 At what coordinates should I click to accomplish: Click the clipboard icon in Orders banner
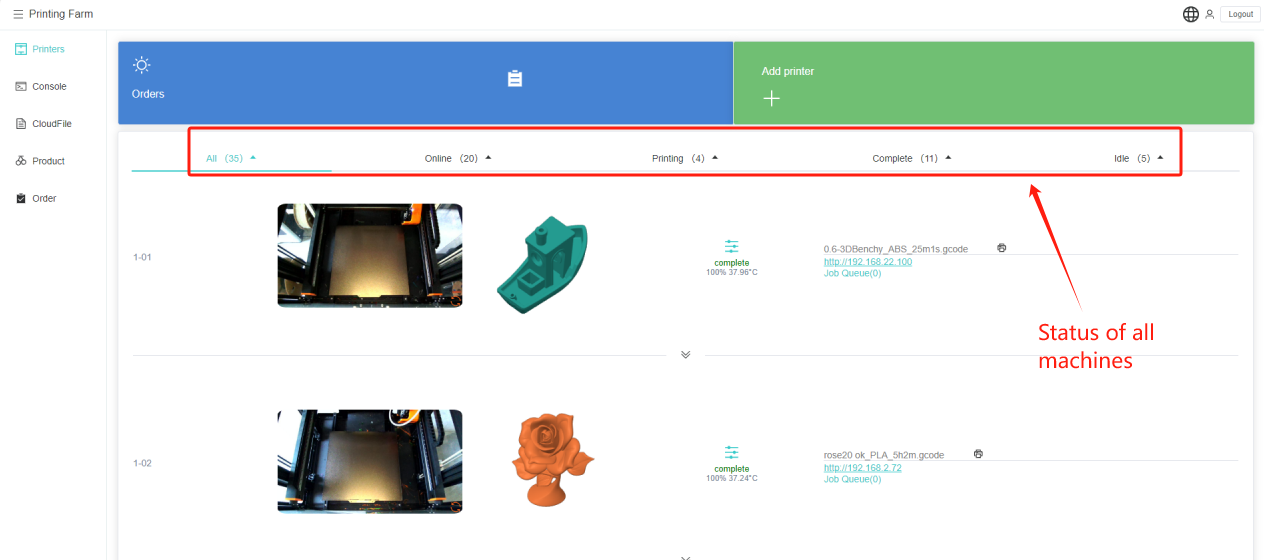click(x=515, y=78)
